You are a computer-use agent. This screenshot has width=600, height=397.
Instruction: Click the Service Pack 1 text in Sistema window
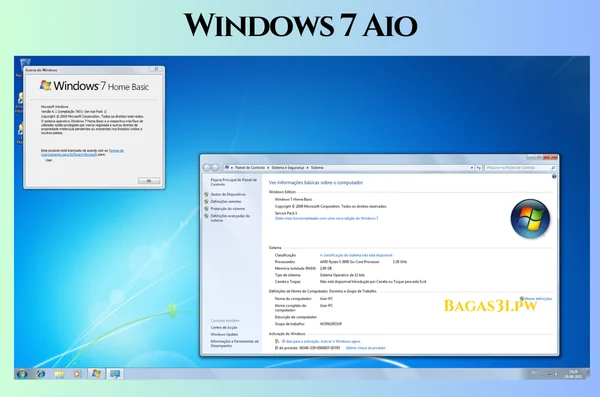coord(286,213)
